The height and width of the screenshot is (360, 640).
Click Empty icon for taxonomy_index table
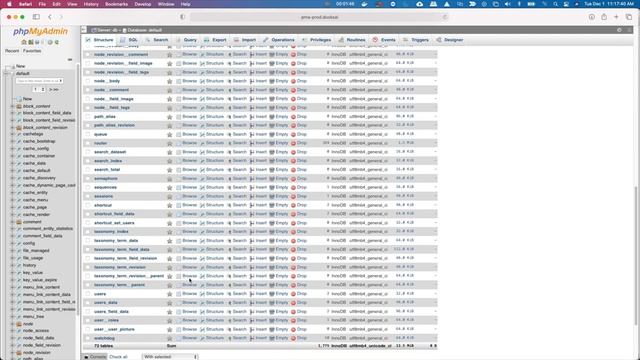[272, 232]
